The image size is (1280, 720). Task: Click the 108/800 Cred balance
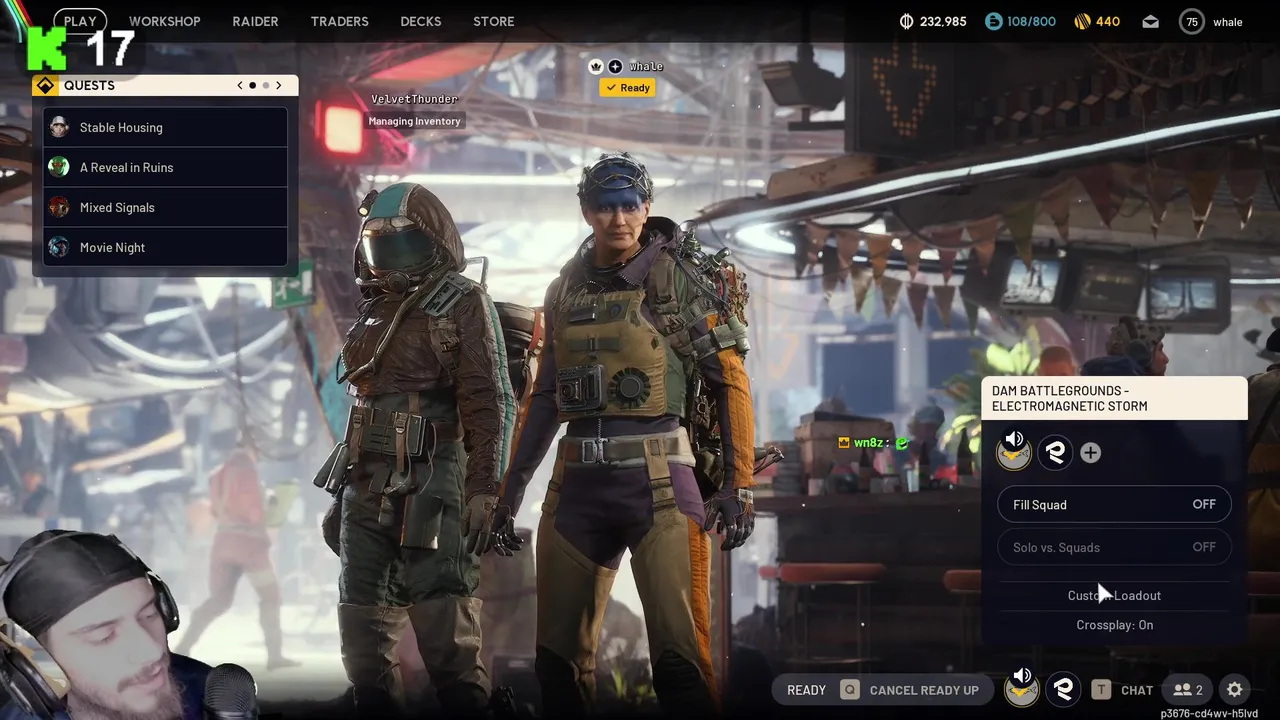[x=1031, y=21]
